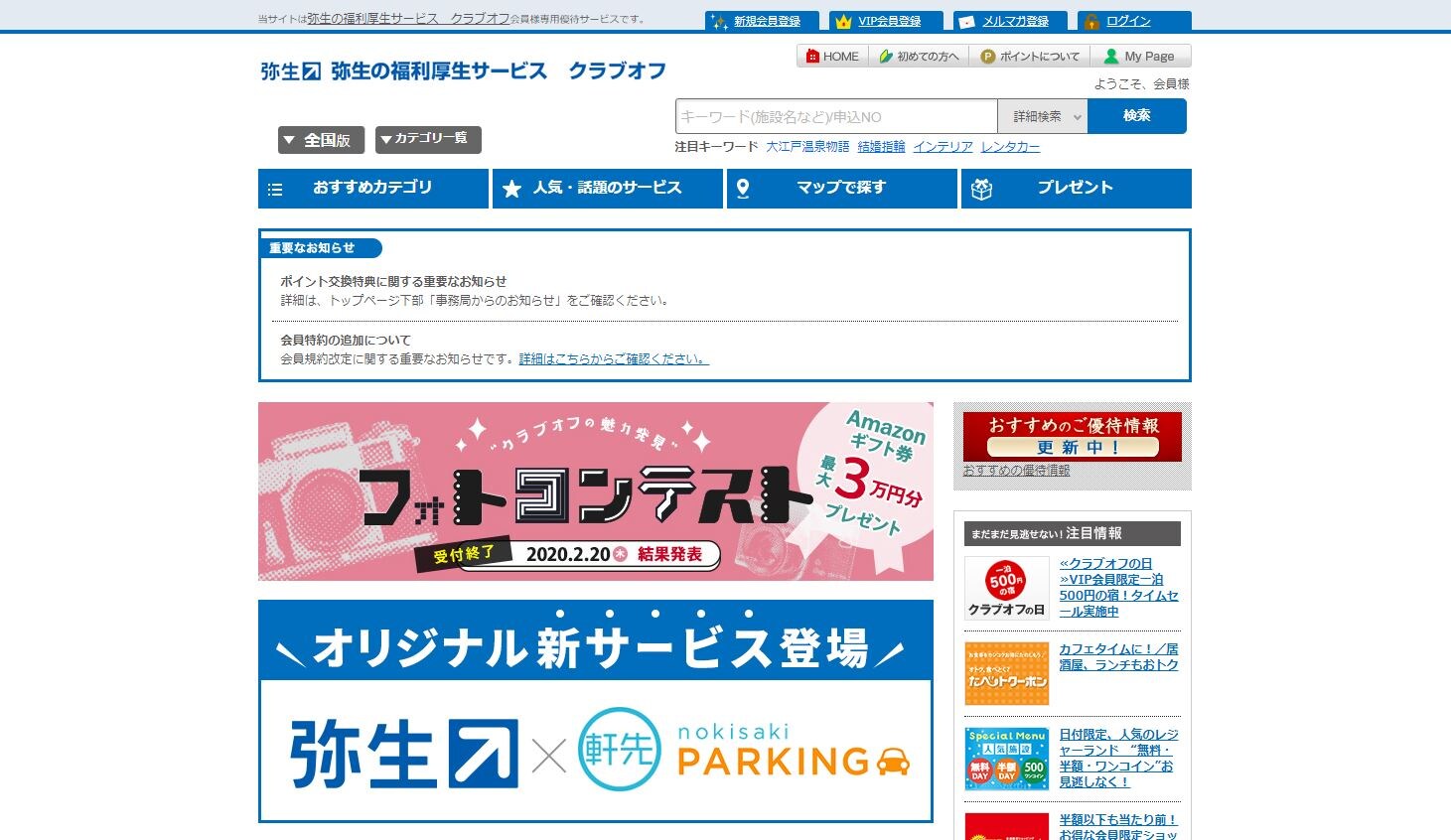
Task: Click たべトクーポン orange thumbnail
Action: [x=1007, y=673]
